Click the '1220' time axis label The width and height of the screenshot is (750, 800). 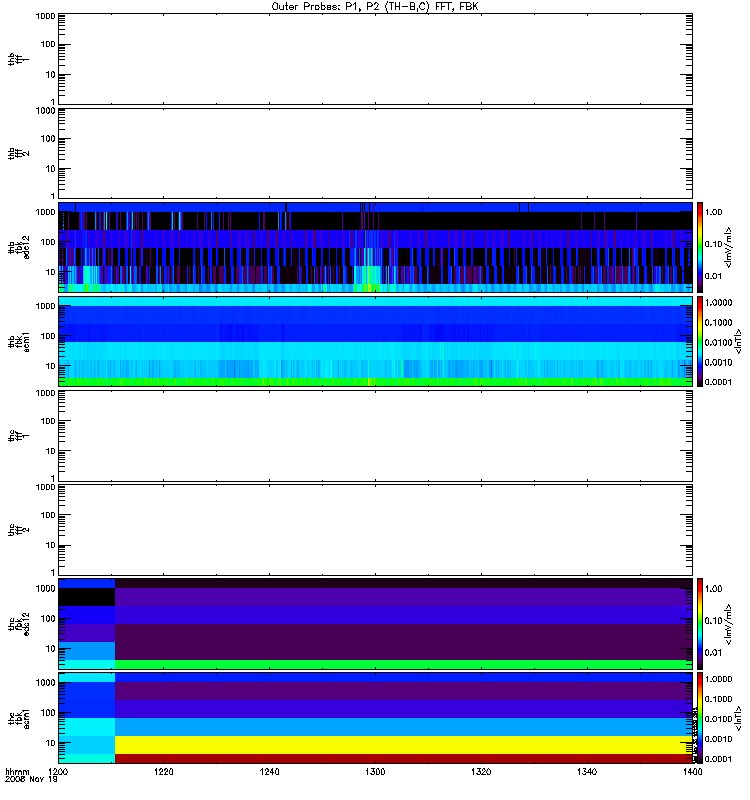[x=164, y=772]
